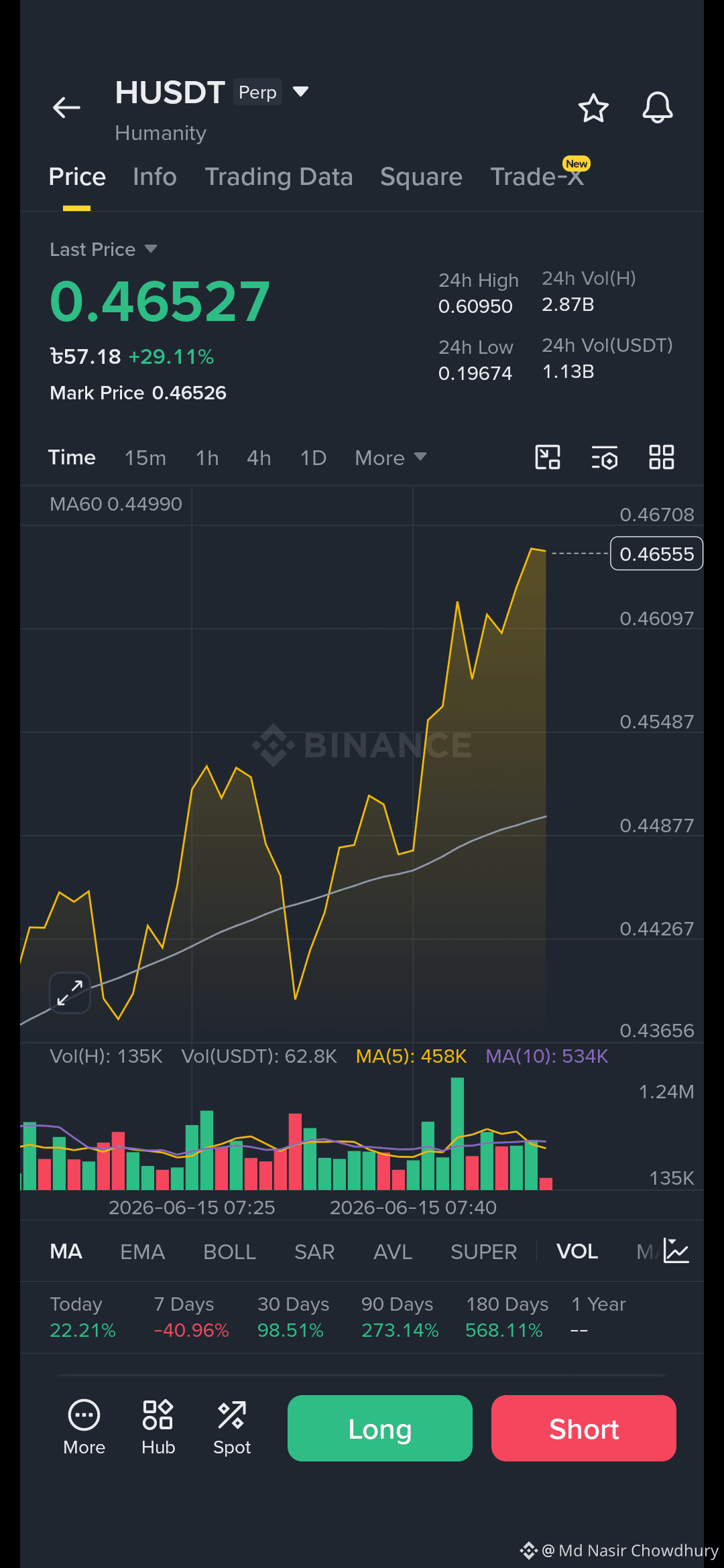Open the four-square chart layout icon

(x=662, y=458)
